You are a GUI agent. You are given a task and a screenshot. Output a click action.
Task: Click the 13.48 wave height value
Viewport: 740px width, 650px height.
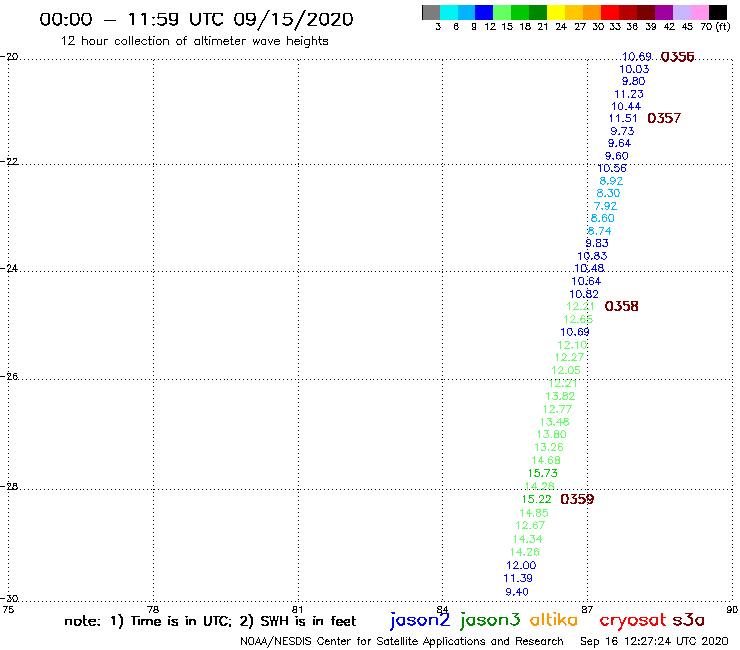pyautogui.click(x=555, y=422)
